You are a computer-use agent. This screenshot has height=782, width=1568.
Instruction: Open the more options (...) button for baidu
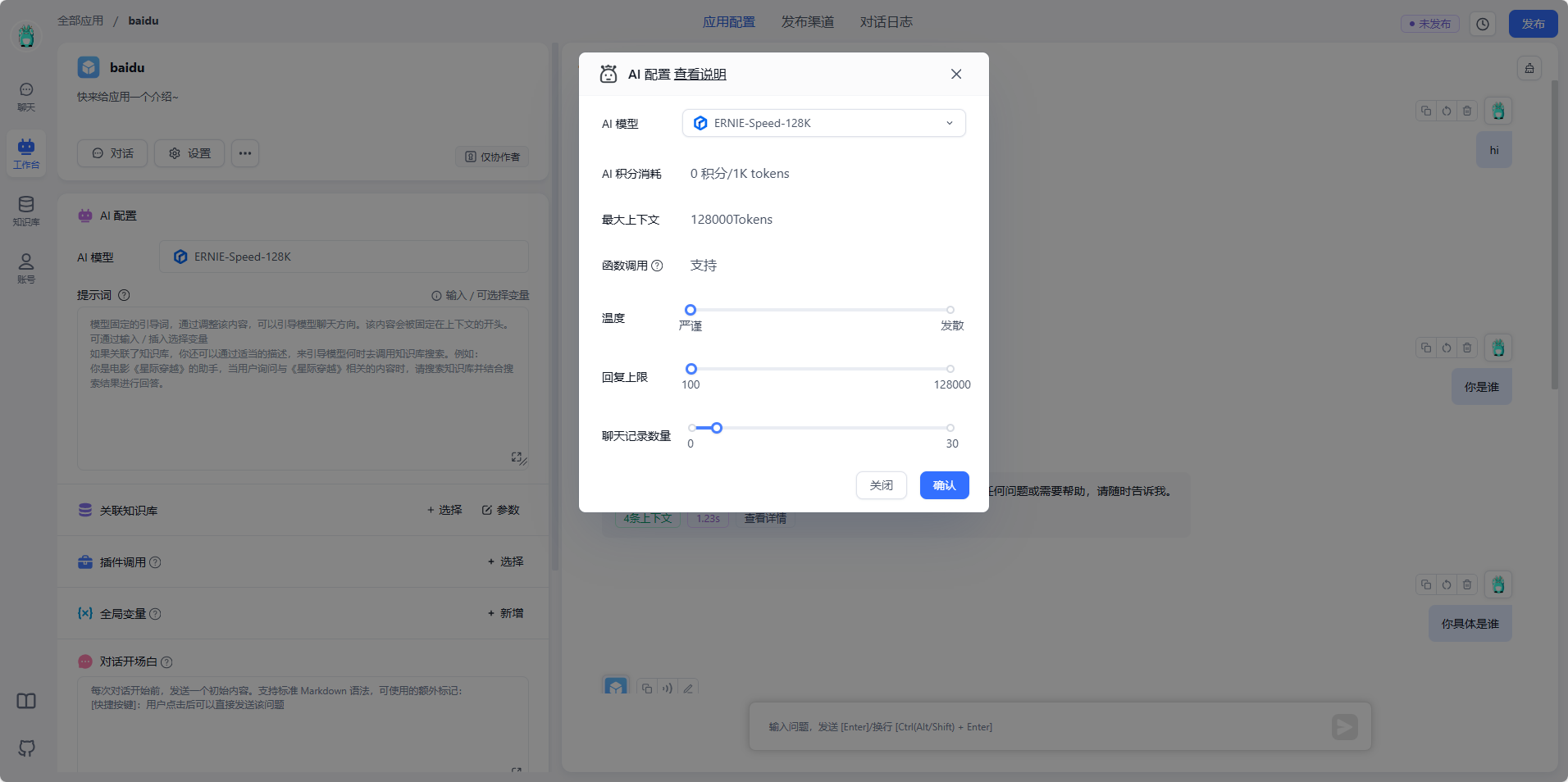coord(245,153)
